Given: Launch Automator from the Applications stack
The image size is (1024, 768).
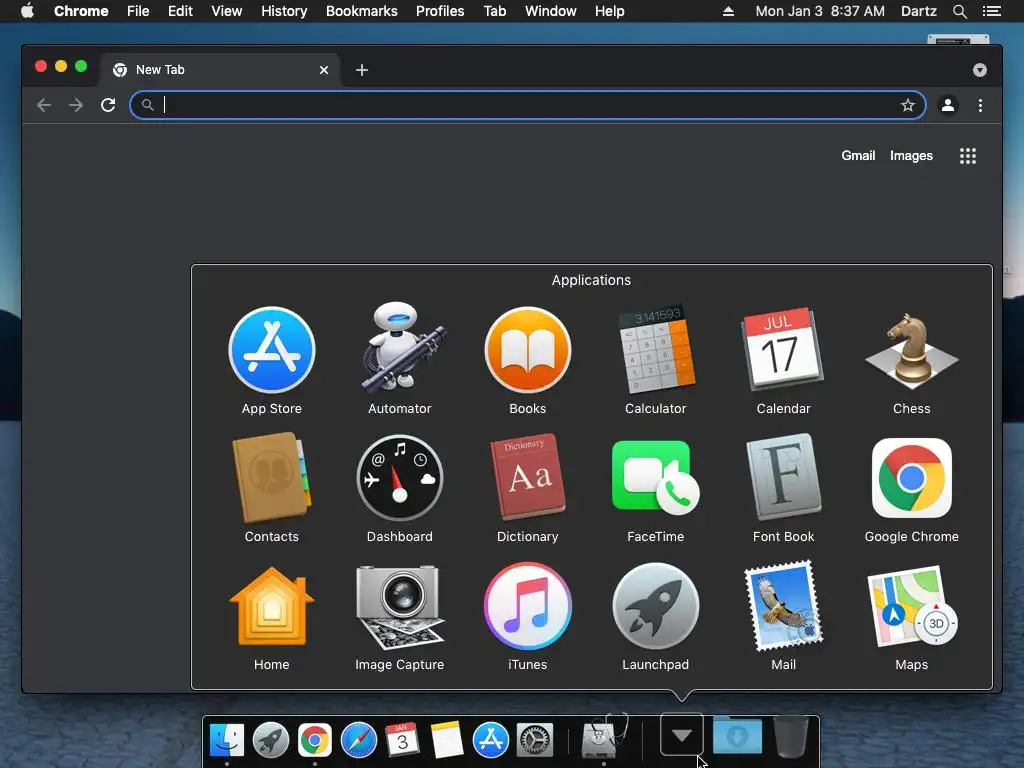Looking at the screenshot, I should (400, 349).
